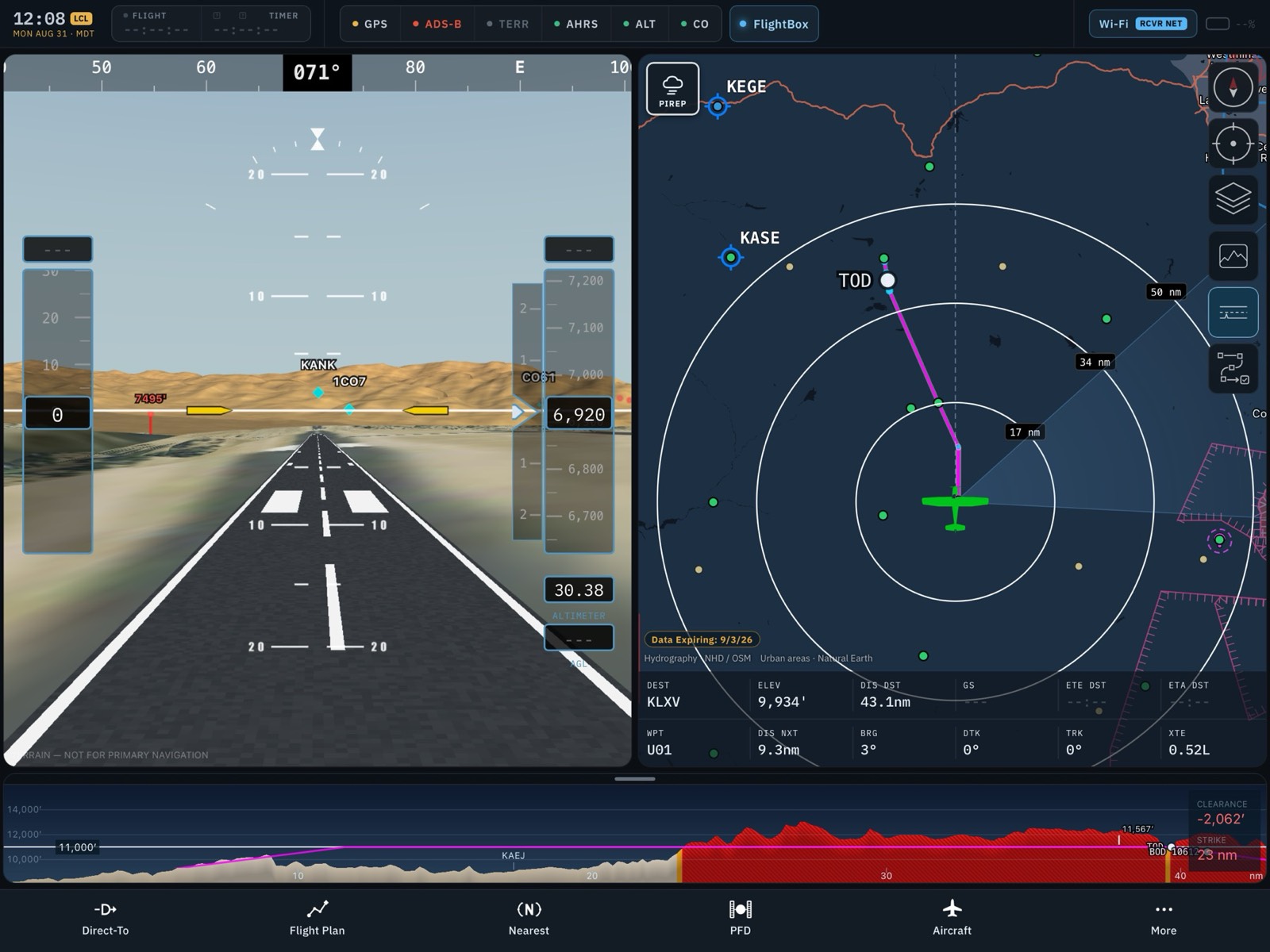Viewport: 1270px width, 952px height.
Task: Tap the 11,000' altitude label on profile
Action: [x=77, y=847]
